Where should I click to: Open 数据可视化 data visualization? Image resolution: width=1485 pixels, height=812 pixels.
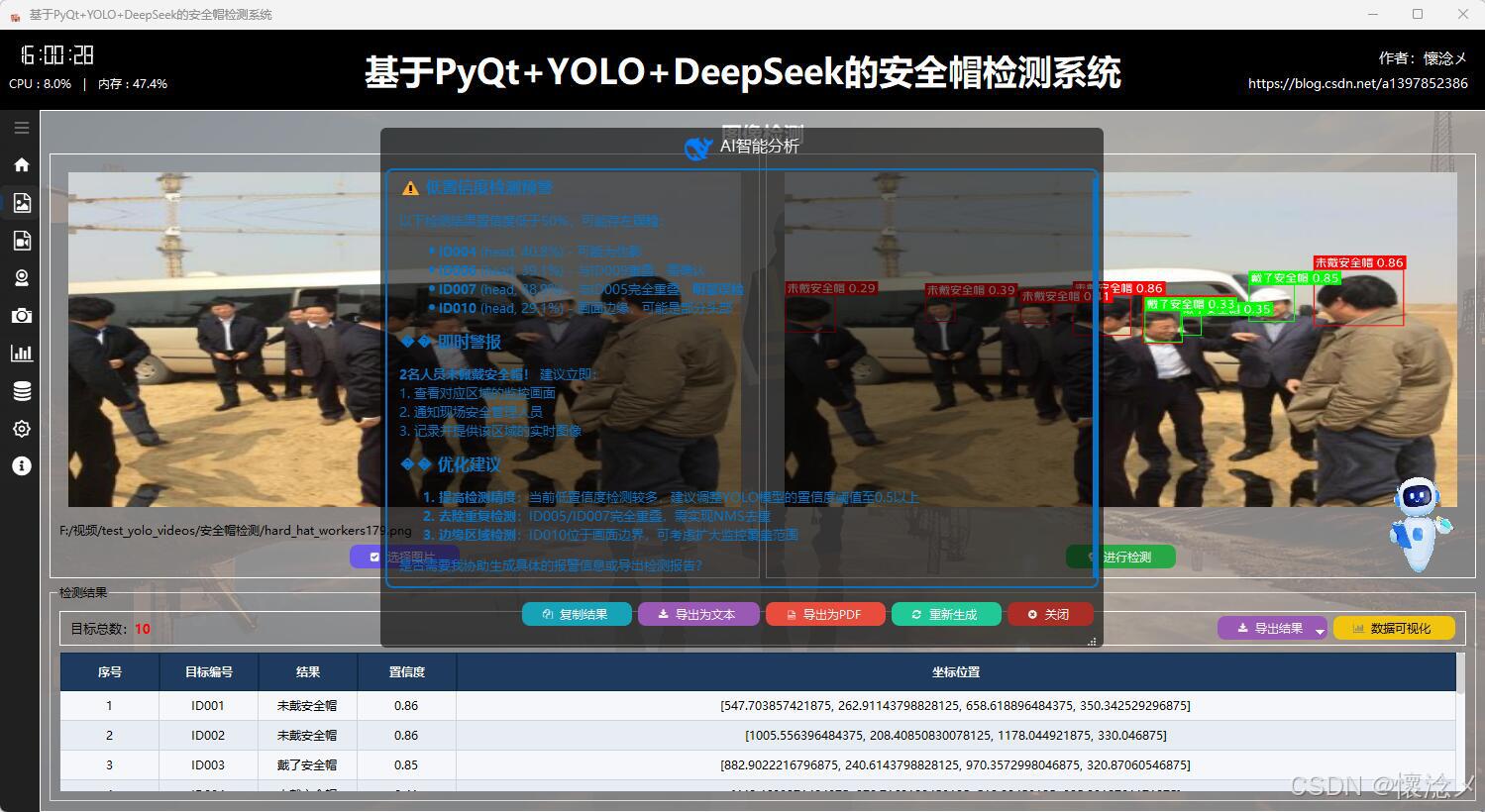coord(1394,628)
